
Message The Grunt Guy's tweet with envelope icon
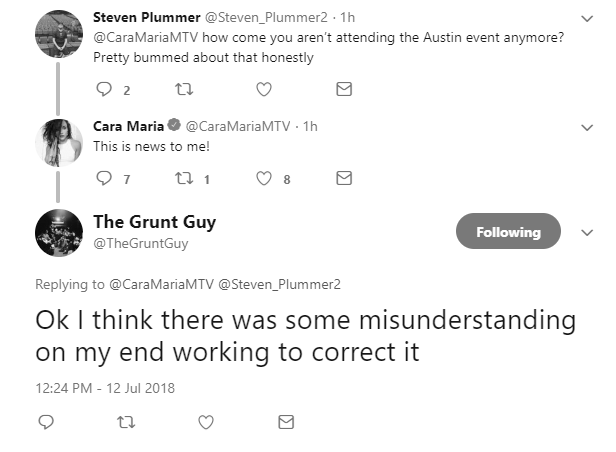point(286,422)
